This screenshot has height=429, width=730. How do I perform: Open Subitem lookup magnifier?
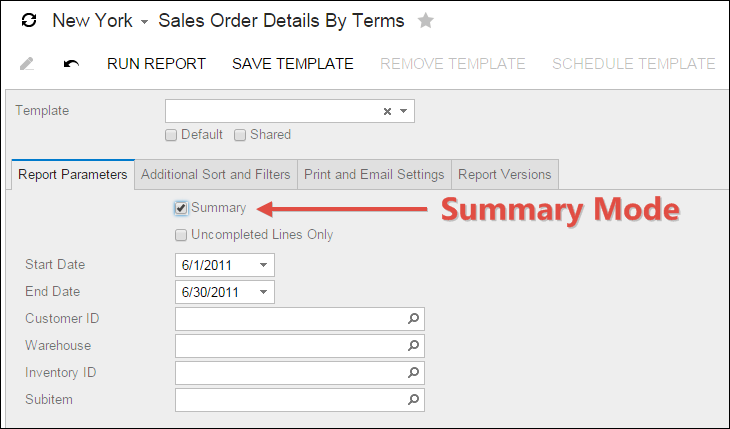tap(413, 400)
